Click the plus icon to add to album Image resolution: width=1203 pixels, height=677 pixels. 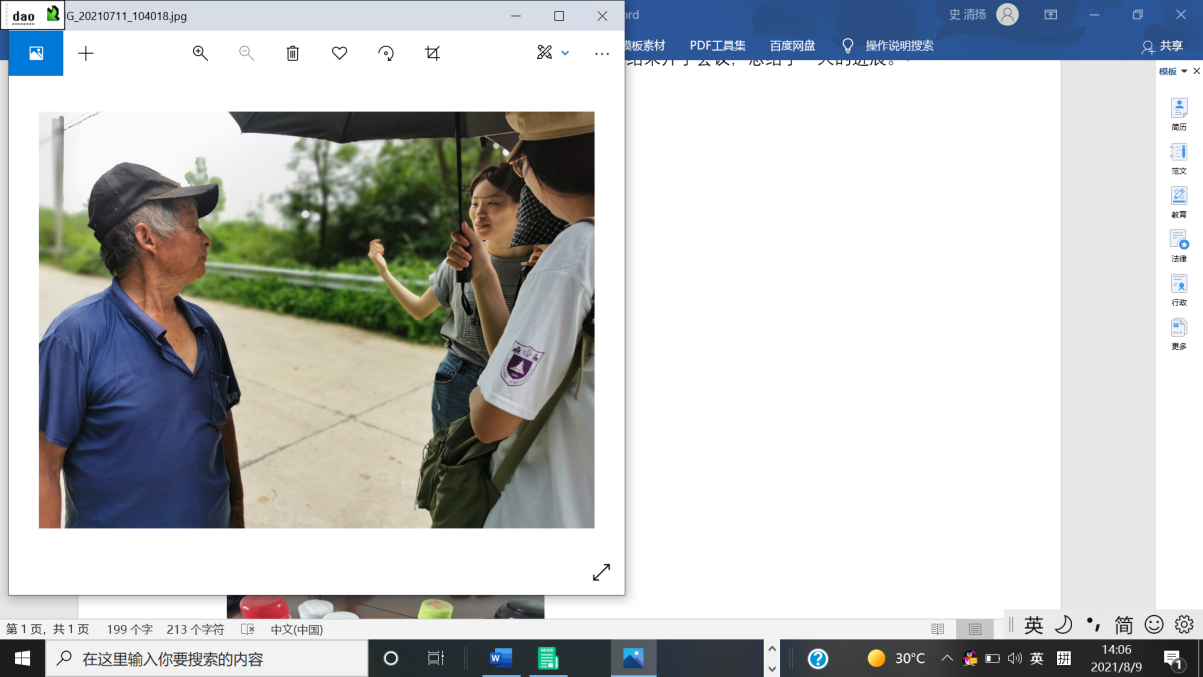pyautogui.click(x=86, y=53)
